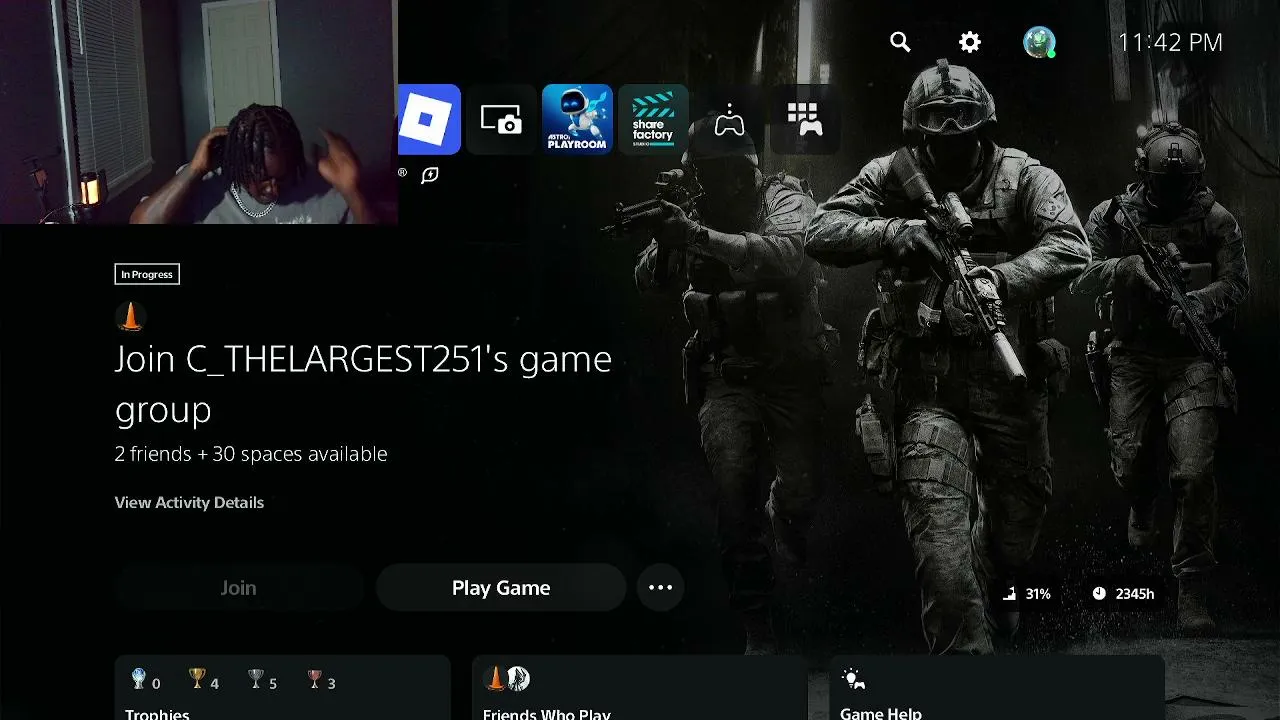
Task: Click the Play Game button
Action: [x=501, y=588]
